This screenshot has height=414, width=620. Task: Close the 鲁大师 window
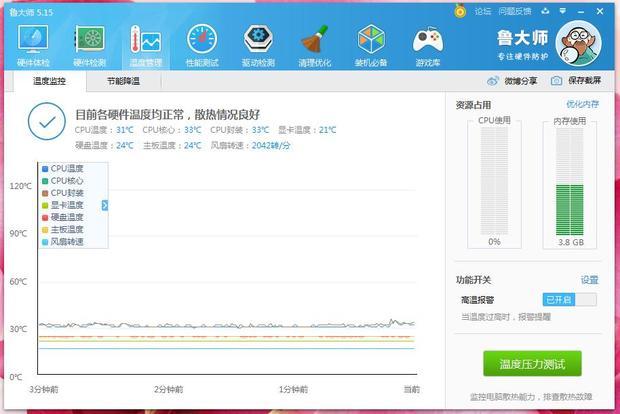(600, 11)
